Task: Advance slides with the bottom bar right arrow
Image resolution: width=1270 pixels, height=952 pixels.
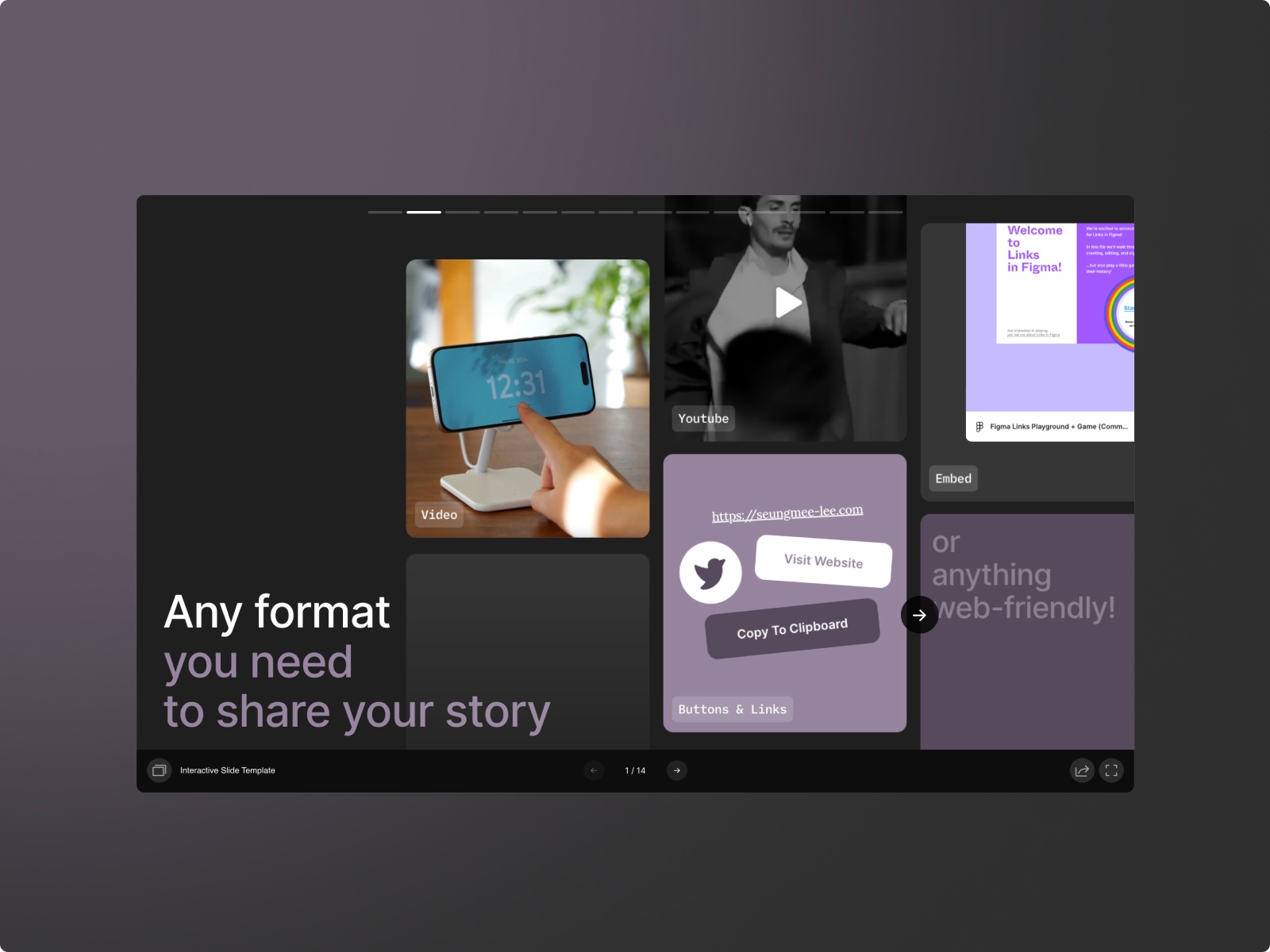Action: pyautogui.click(x=676, y=770)
